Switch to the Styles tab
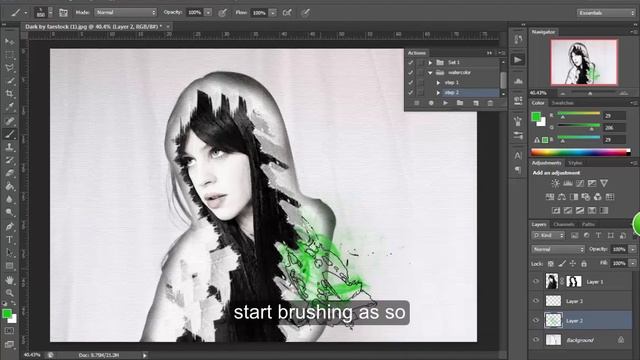Screen dimensions: 640x360 tap(575, 163)
